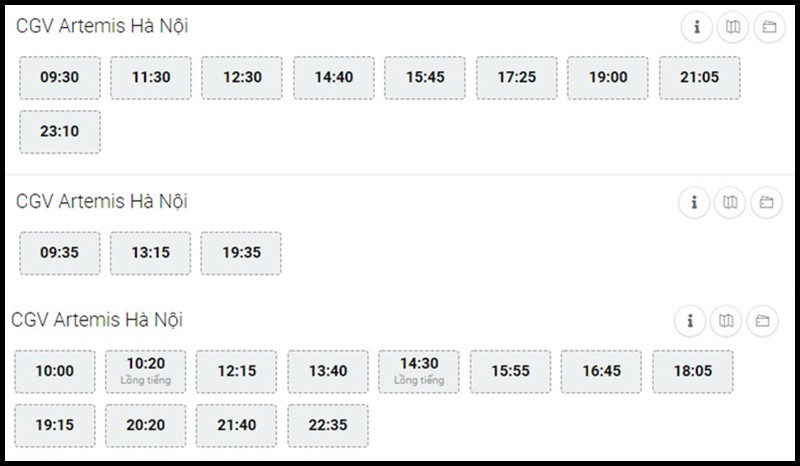800x466 pixels.
Task: Select the 21:05 showtime
Action: (699, 78)
